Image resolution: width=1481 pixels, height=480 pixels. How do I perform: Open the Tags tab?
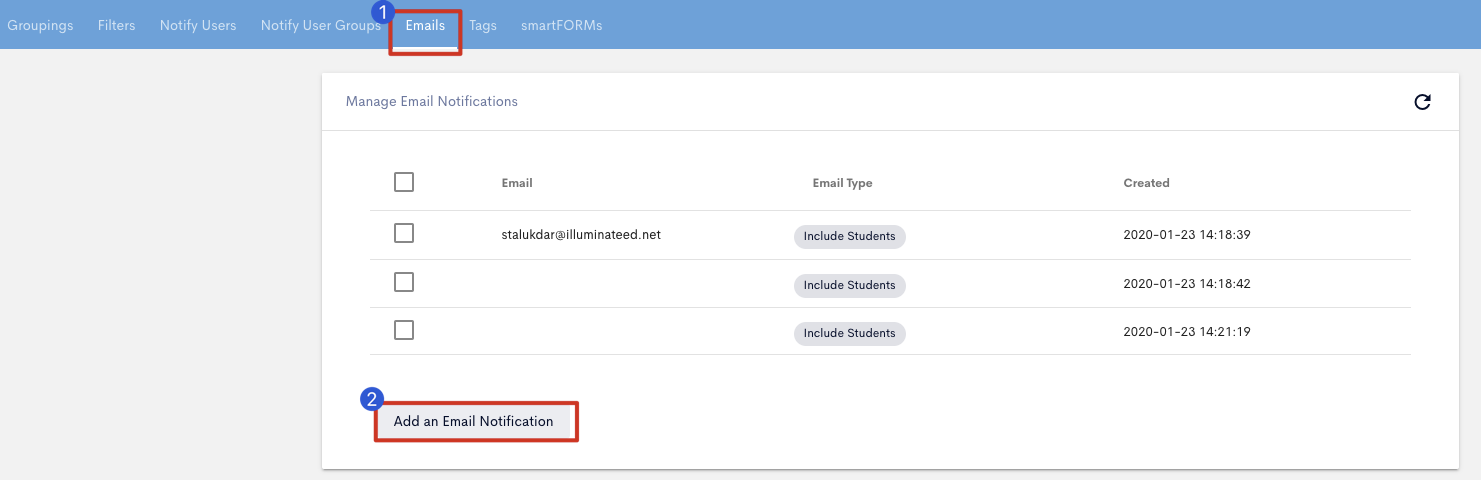(x=483, y=25)
